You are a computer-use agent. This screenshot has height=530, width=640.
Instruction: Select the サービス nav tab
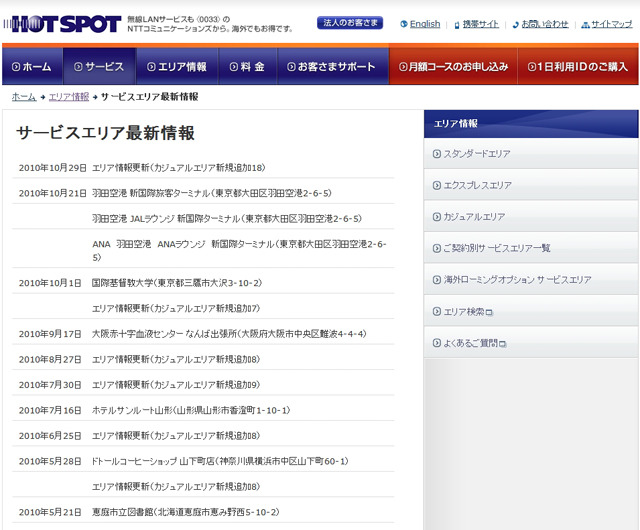[99, 66]
